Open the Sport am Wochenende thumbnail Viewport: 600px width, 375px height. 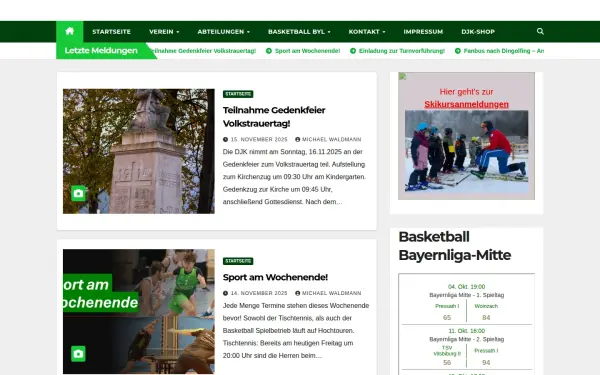(139, 311)
